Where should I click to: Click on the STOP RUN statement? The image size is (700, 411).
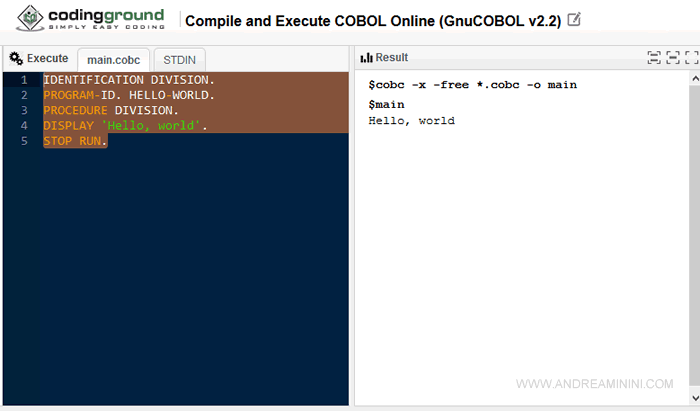click(x=75, y=141)
